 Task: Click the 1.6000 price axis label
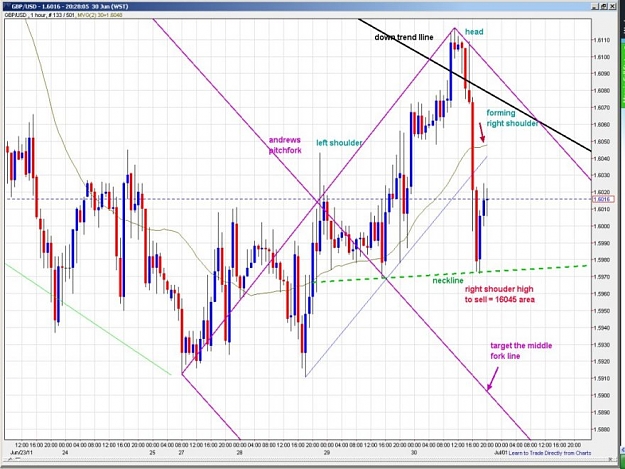tap(601, 226)
